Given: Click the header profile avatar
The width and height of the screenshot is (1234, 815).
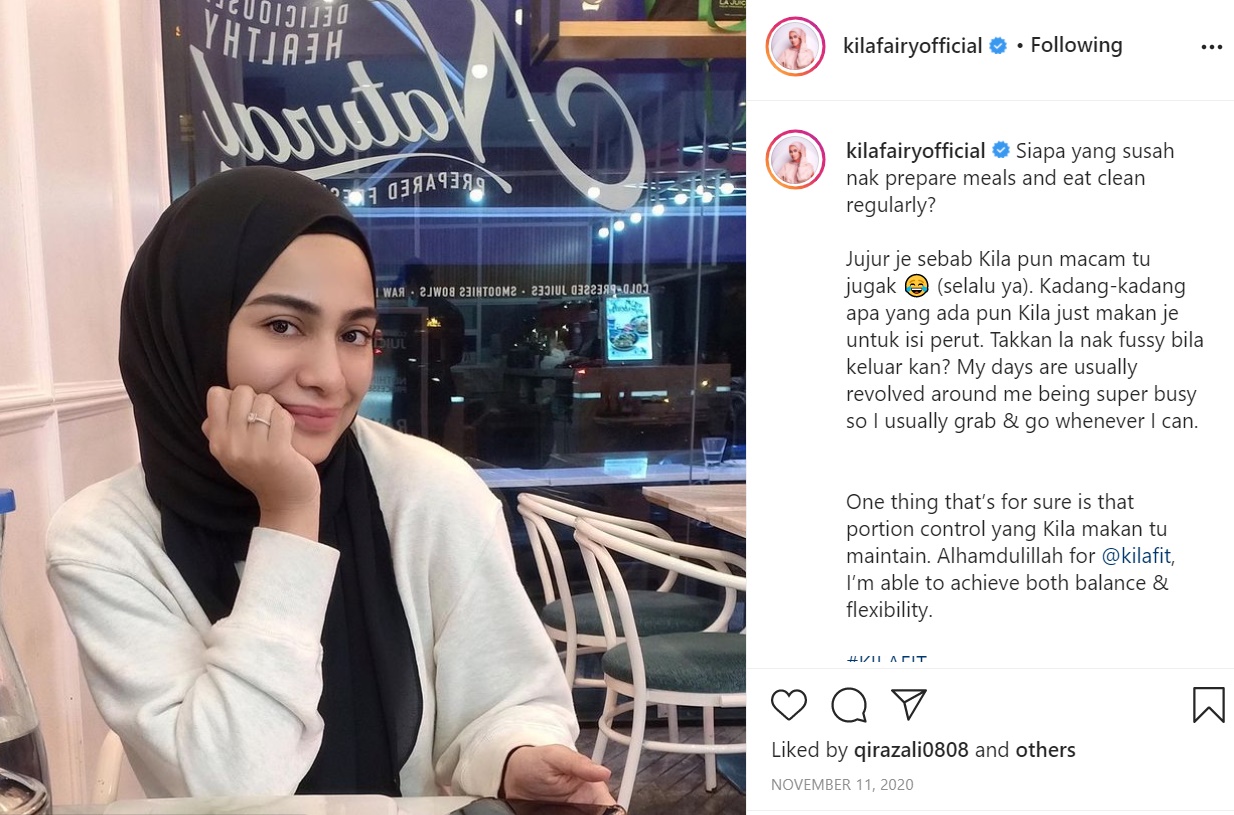Looking at the screenshot, I should (x=796, y=46).
